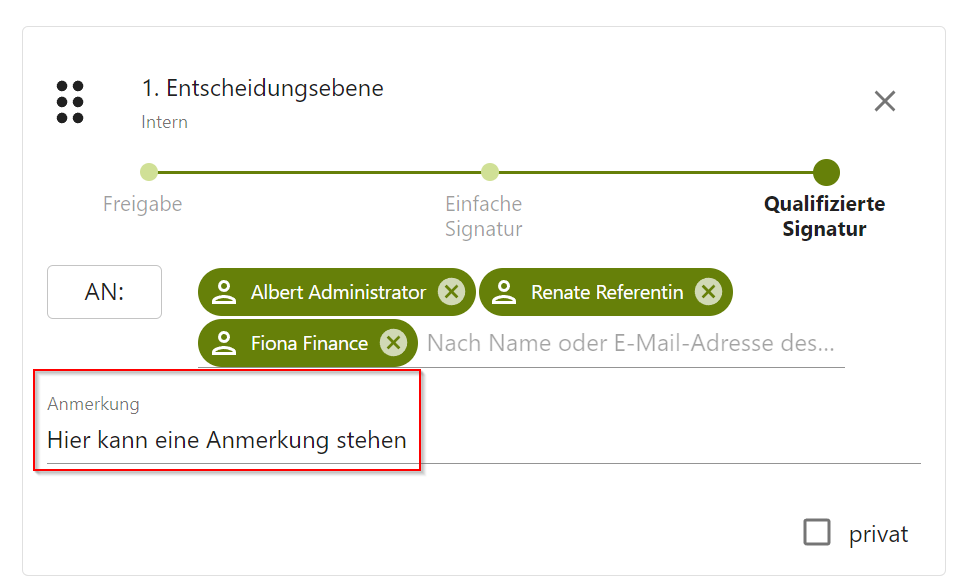Select the Qualifizierte Signatur step dot
The image size is (967, 583).
(826, 172)
